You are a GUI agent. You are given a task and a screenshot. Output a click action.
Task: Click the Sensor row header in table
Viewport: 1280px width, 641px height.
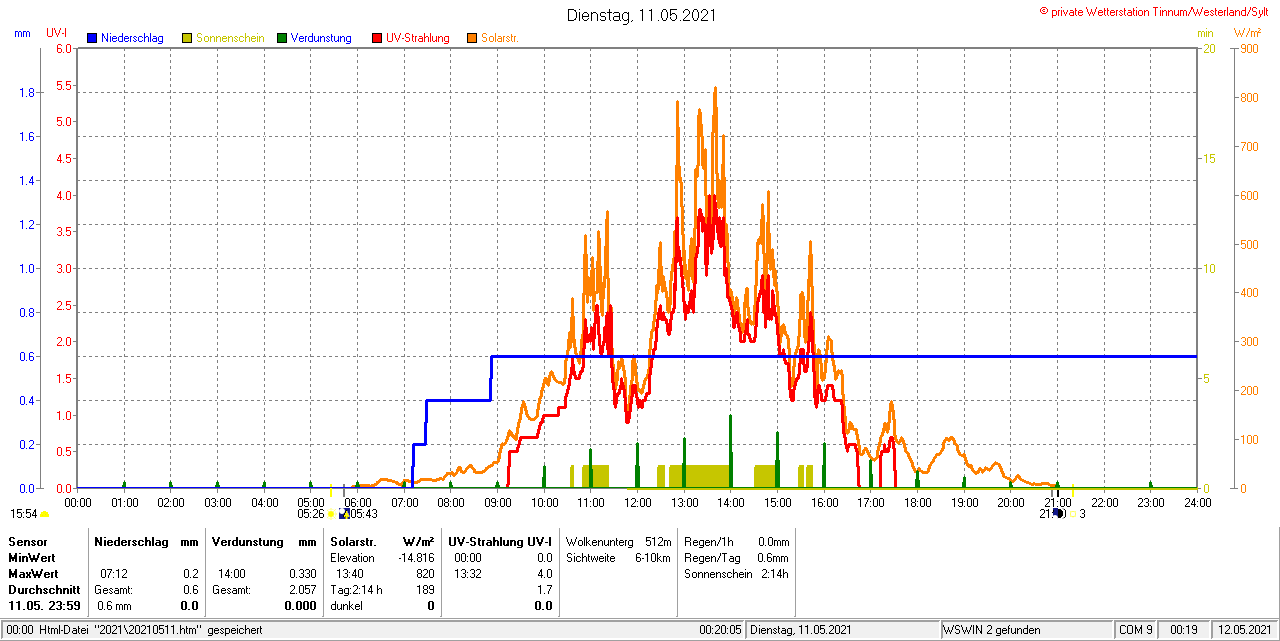point(27,541)
